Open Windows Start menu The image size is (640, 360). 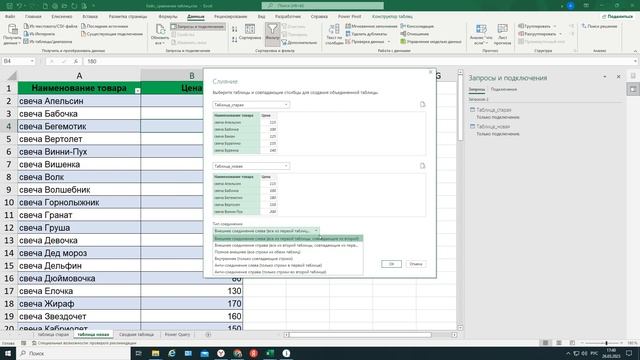[x=7, y=353]
